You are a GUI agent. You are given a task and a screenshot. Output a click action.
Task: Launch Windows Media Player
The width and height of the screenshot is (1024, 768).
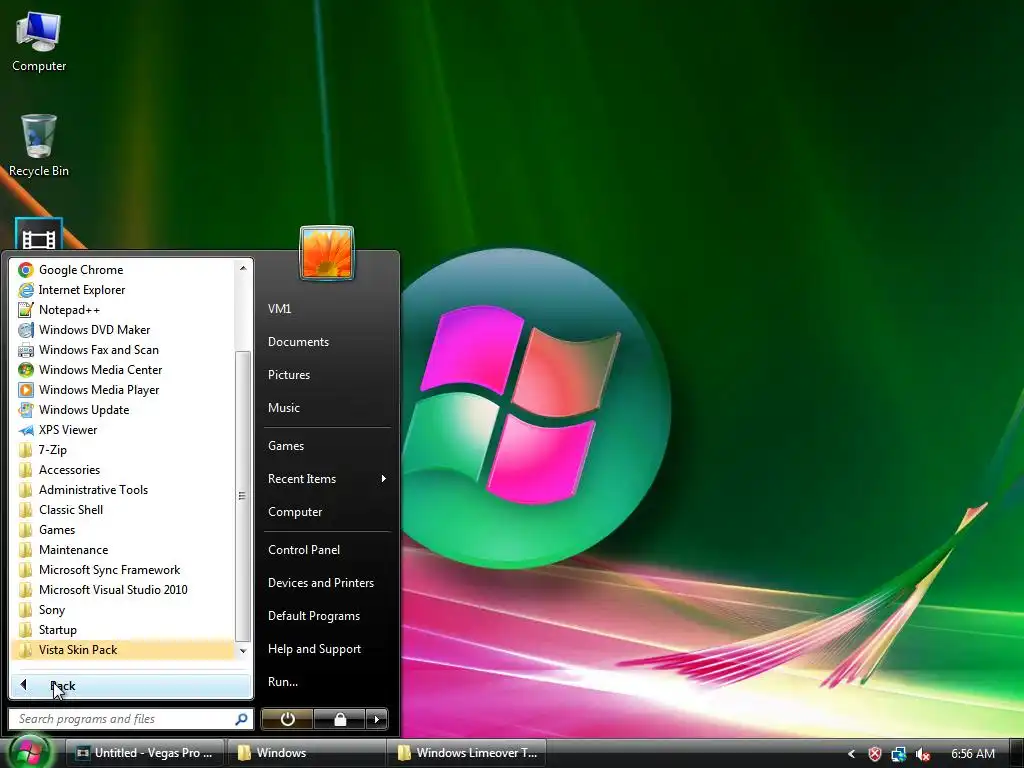[x=123, y=390]
